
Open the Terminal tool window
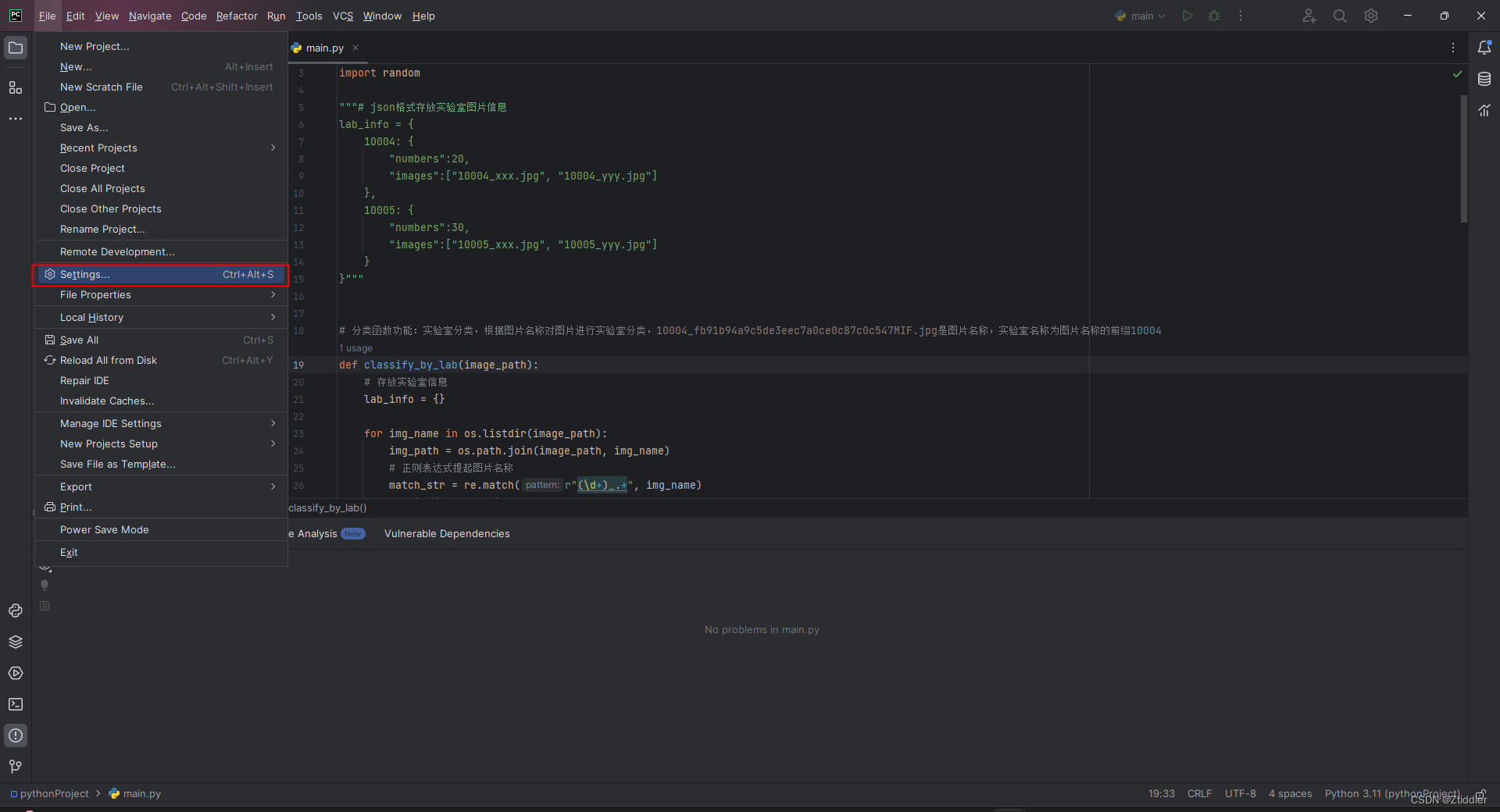pos(16,704)
